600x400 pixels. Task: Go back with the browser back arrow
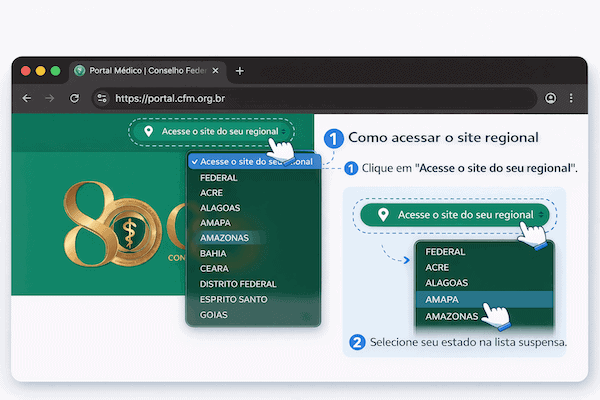[x=27, y=98]
